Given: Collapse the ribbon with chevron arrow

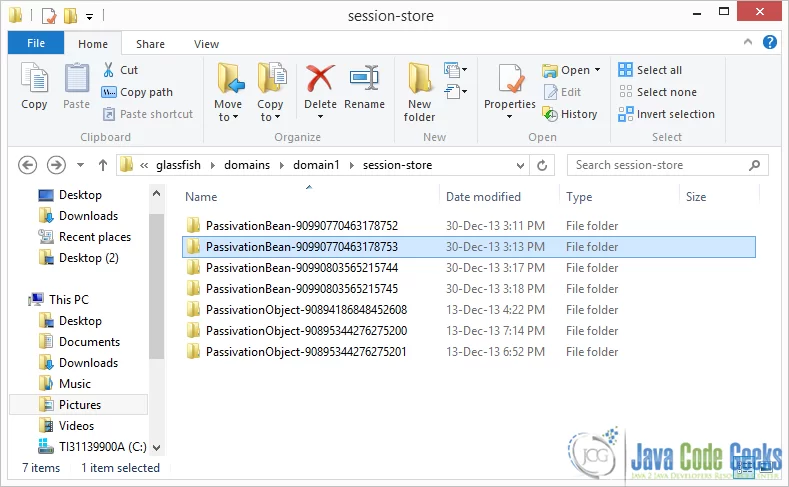Looking at the screenshot, I should coord(748,42).
